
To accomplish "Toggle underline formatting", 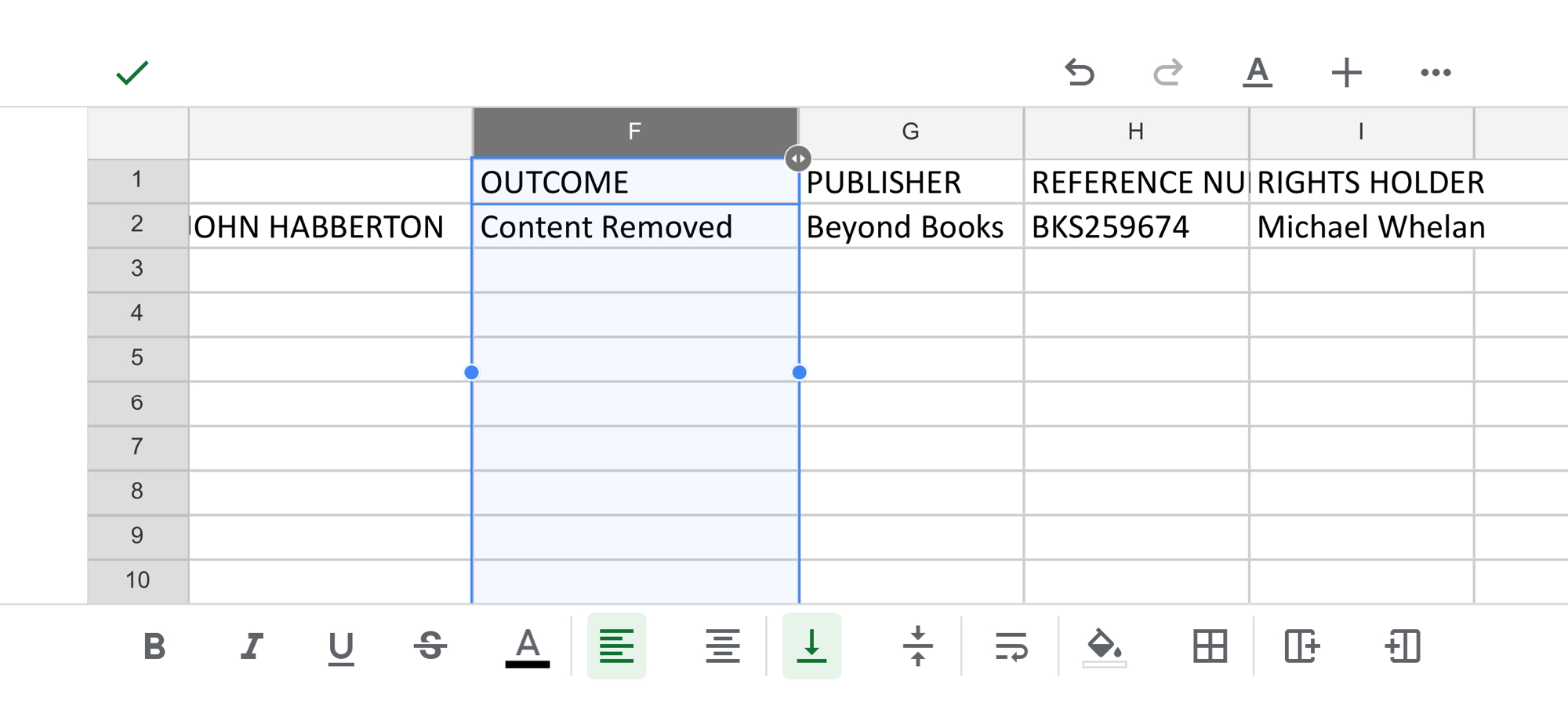I will (340, 646).
